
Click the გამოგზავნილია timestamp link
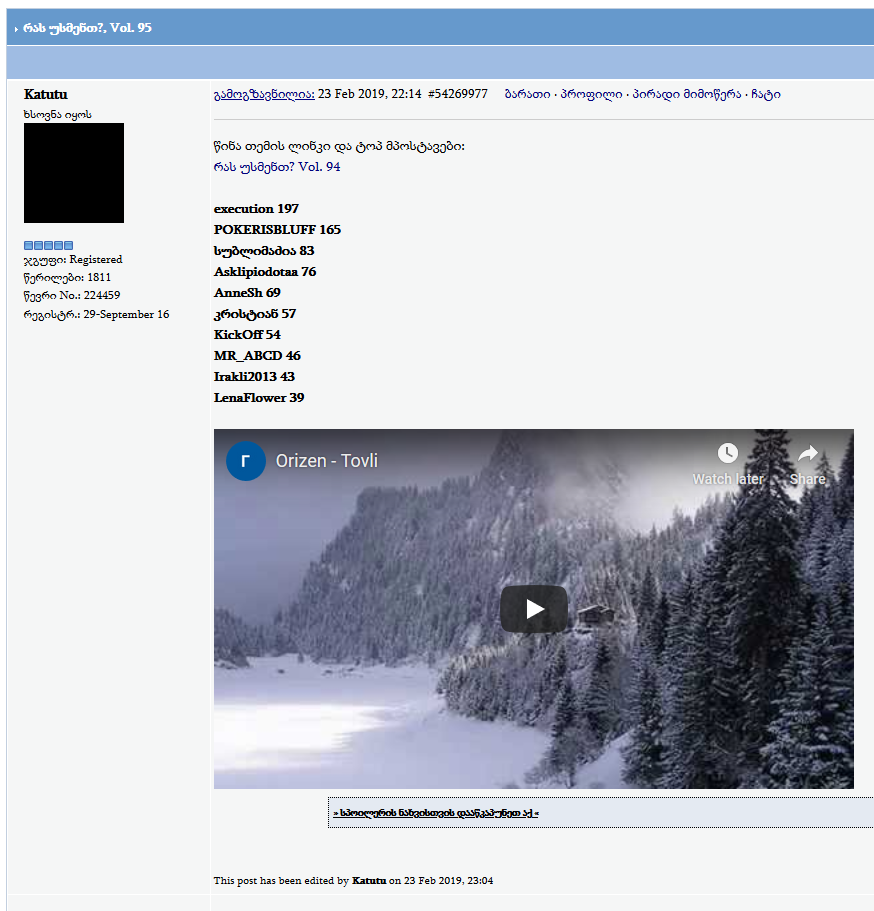pyautogui.click(x=257, y=93)
